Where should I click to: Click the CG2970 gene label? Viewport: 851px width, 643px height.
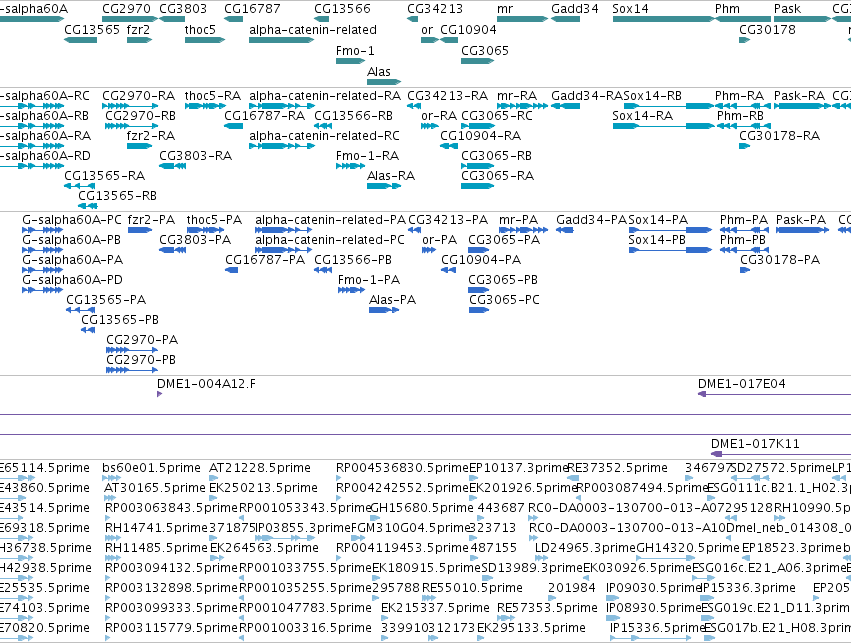126,9
